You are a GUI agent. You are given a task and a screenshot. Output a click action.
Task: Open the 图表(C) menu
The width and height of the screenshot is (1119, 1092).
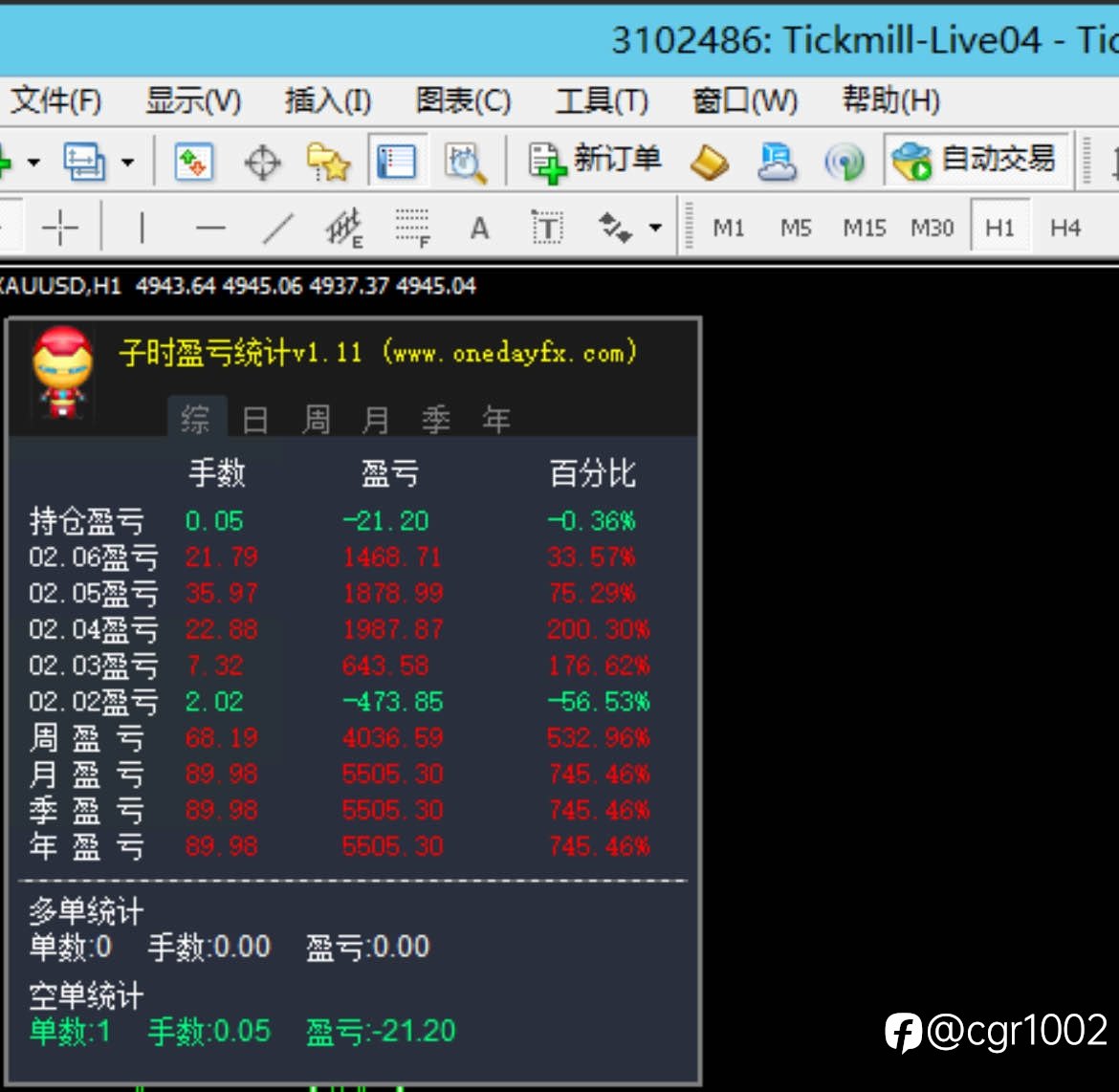tap(463, 100)
